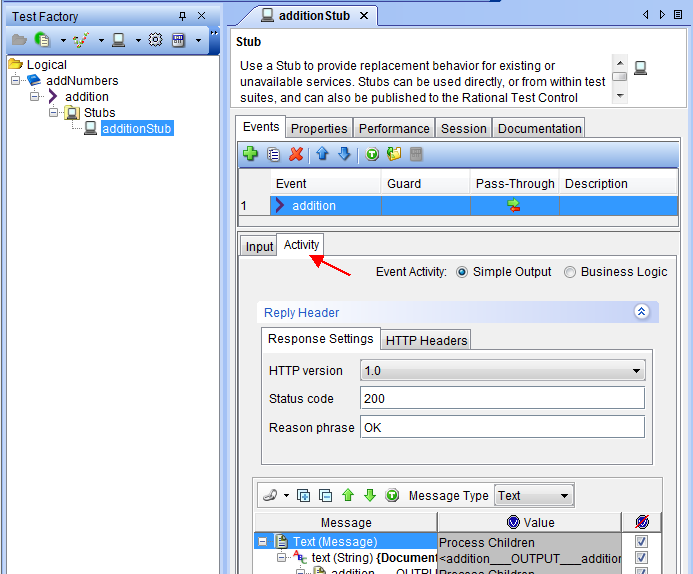The image size is (693, 574).
Task: Open the editor tab list icon
Action: 678,15
